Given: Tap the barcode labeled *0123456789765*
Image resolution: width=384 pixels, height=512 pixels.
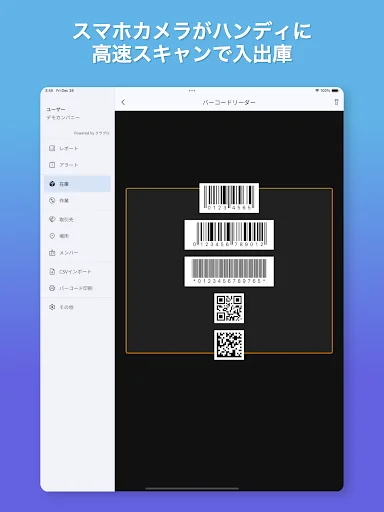Looking at the screenshot, I should 229,271.
